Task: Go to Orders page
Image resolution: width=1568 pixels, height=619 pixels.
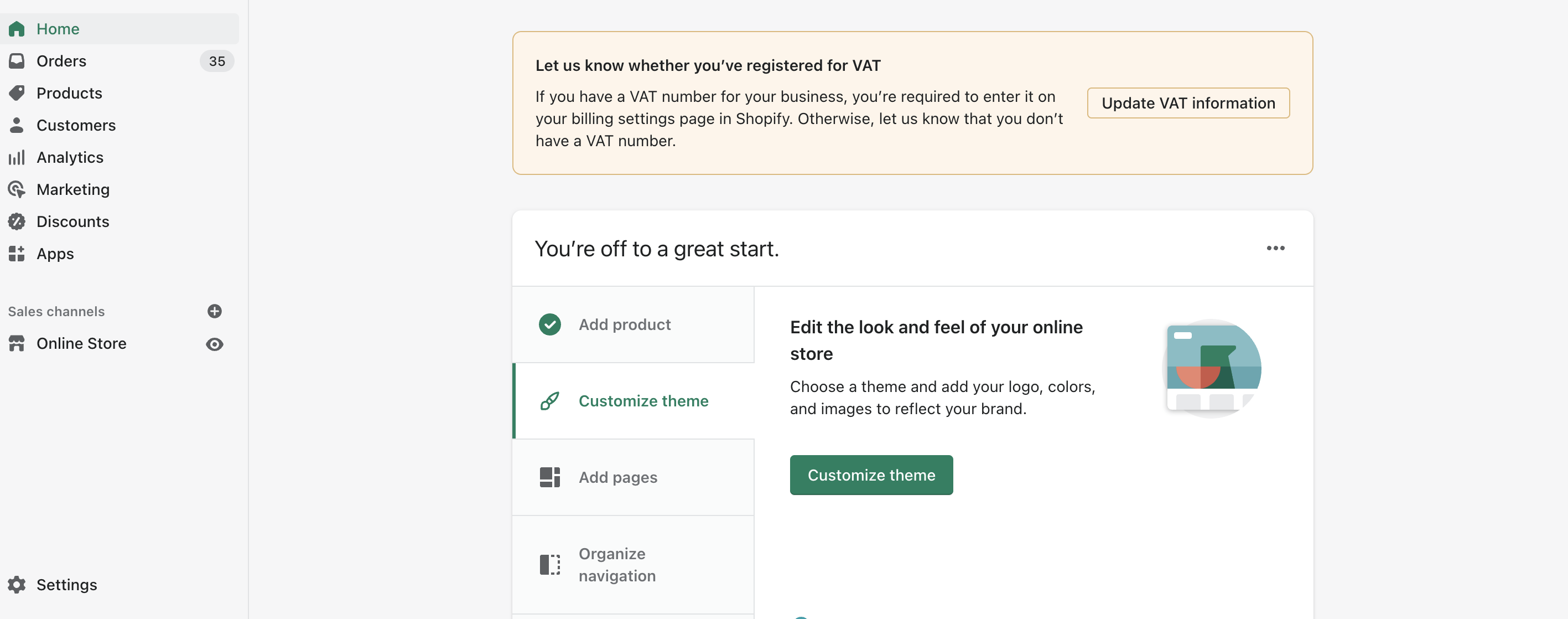Action: [120, 61]
